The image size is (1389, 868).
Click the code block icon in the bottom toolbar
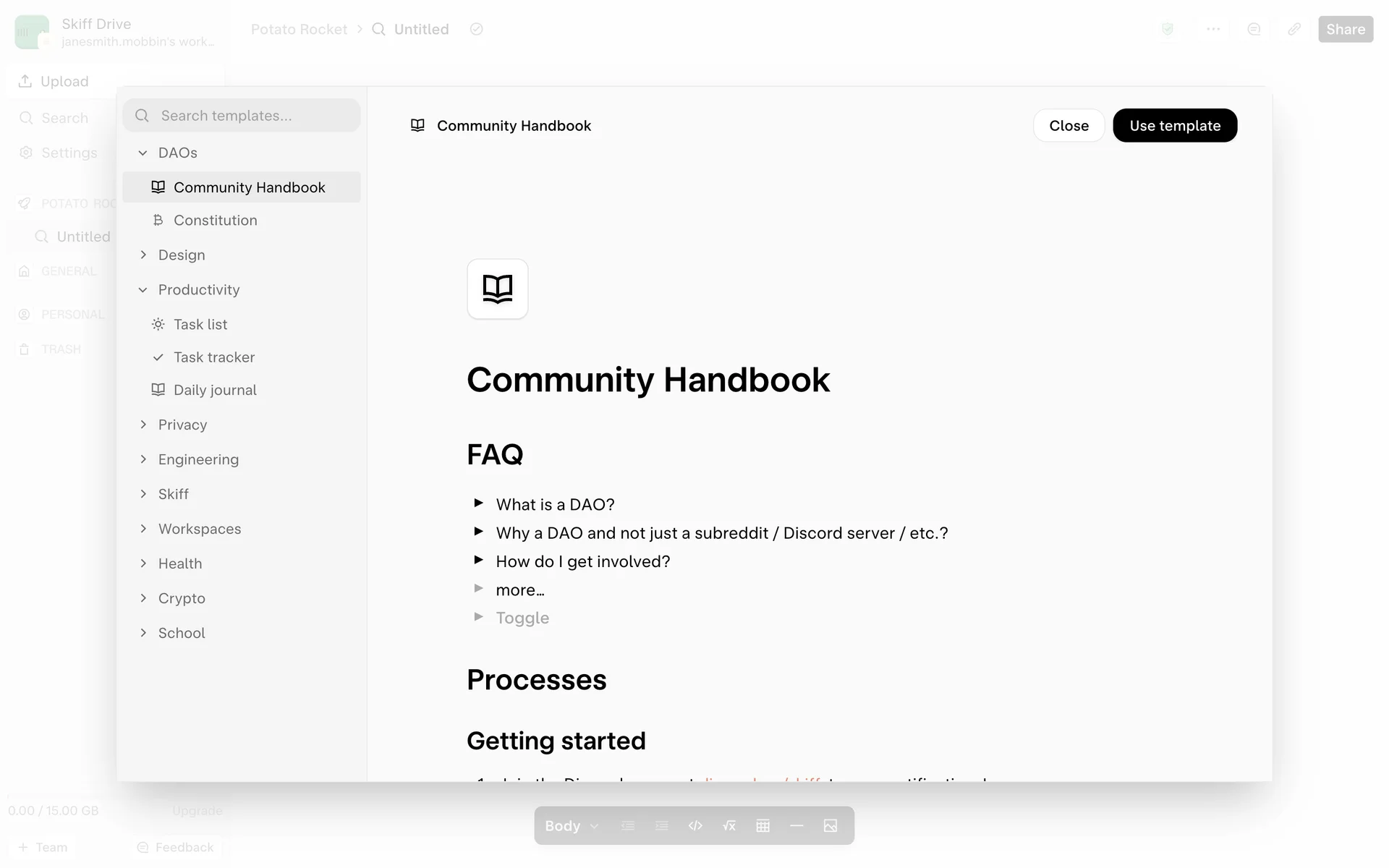pos(694,825)
